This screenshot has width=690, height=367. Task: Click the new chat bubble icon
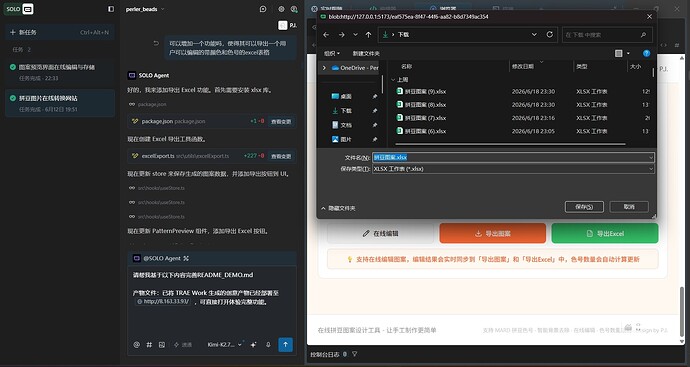pyautogui.click(x=263, y=9)
